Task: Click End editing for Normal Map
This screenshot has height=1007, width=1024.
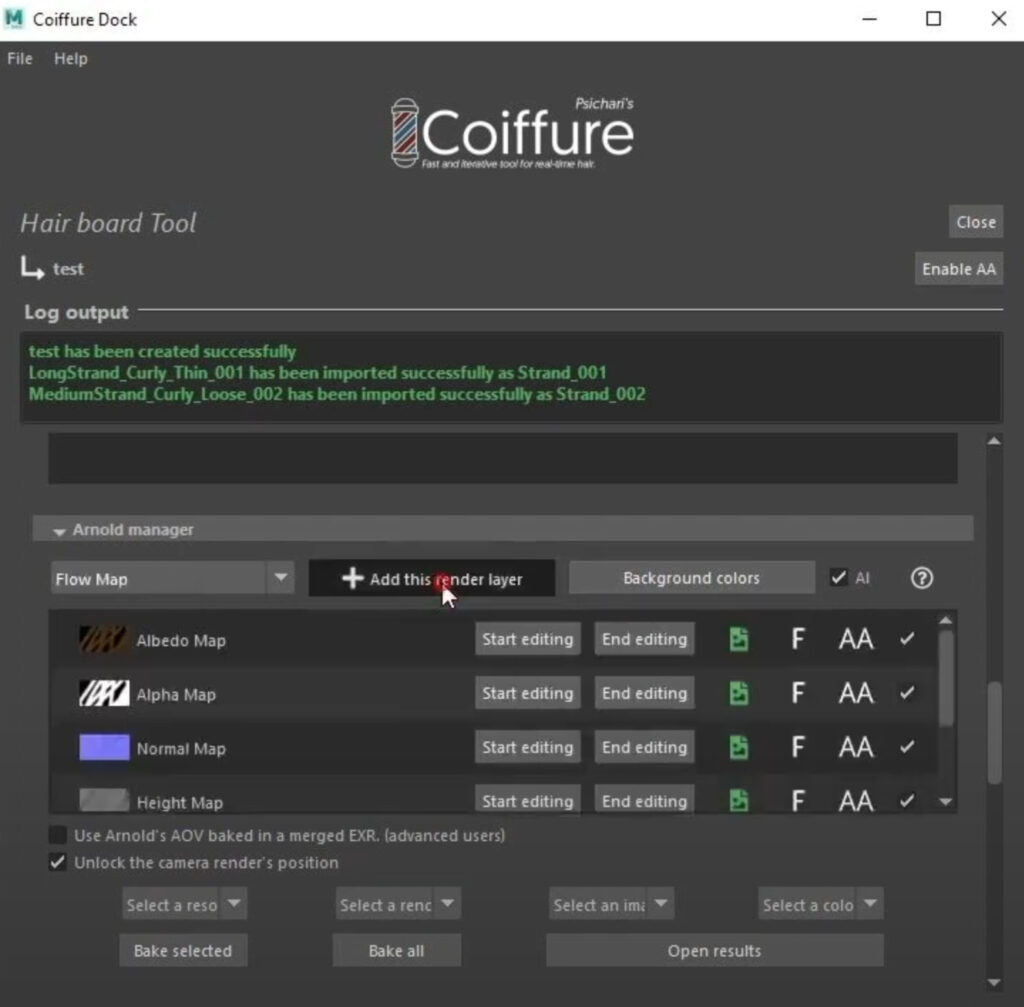Action: click(644, 748)
